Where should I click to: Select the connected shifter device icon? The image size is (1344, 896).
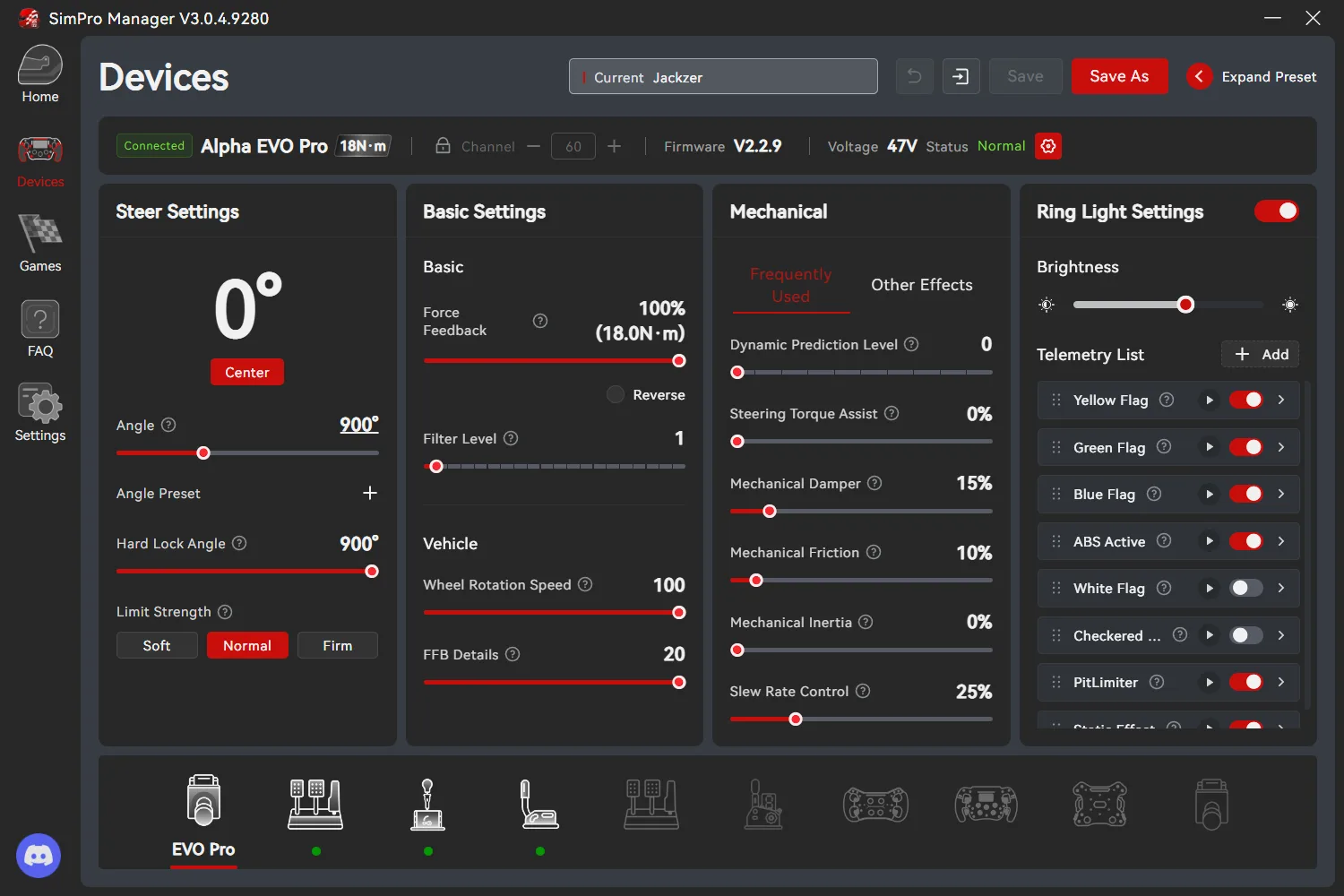click(x=427, y=804)
